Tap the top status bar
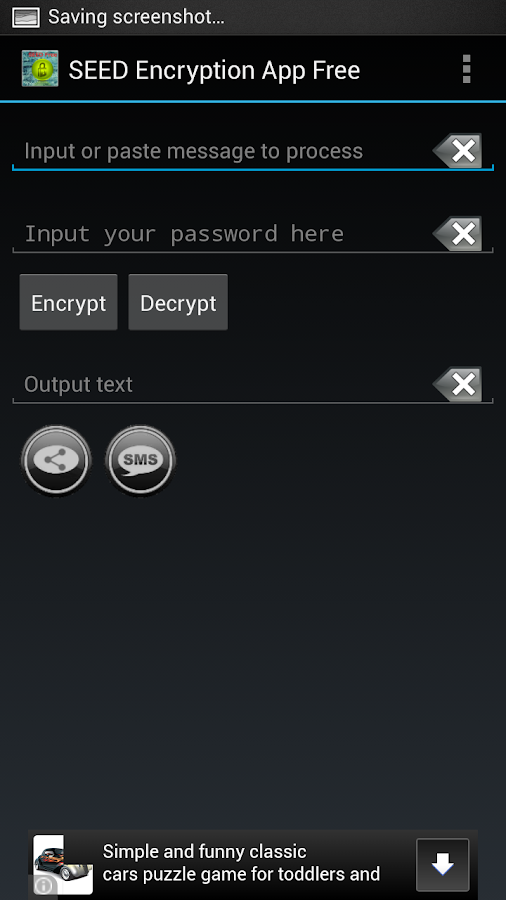 pyautogui.click(x=253, y=17)
